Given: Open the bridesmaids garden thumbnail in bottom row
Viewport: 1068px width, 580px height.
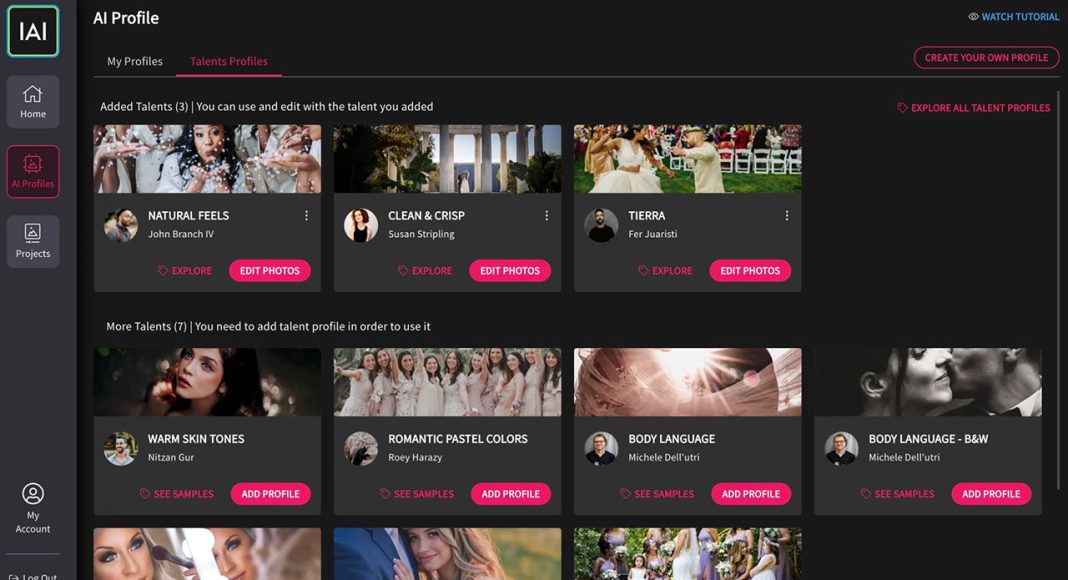Looking at the screenshot, I should [688, 554].
